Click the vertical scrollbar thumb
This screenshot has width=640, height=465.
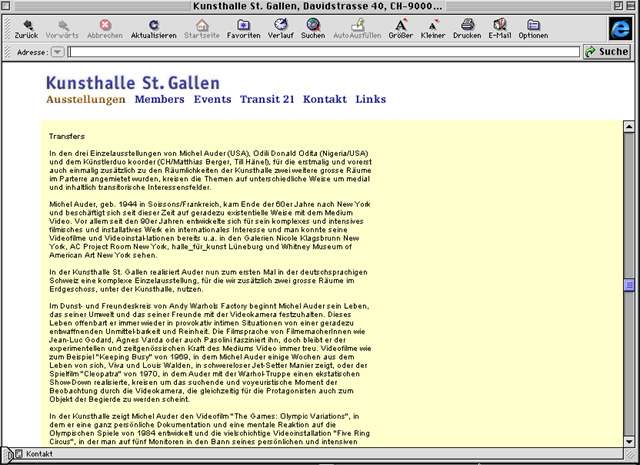(629, 285)
